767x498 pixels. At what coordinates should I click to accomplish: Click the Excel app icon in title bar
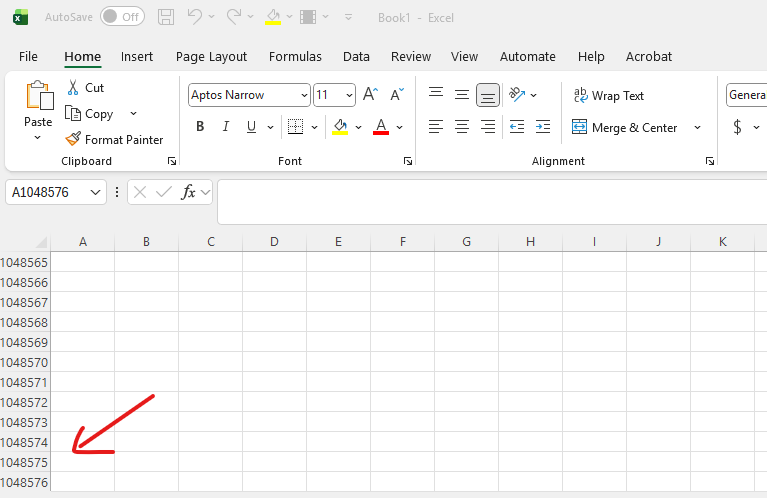pos(20,18)
